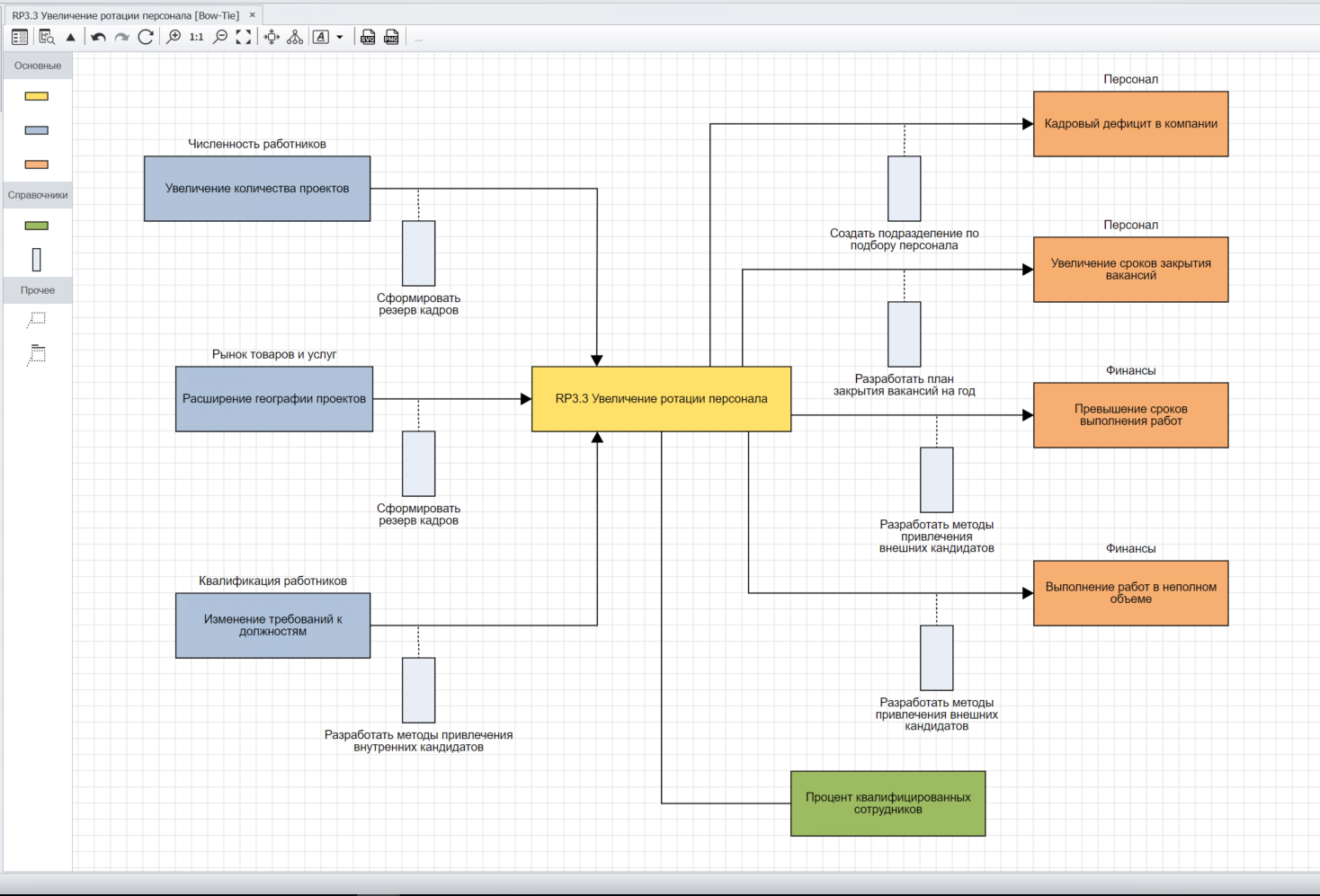Pick the yellow shape in the palette
This screenshot has width=1320, height=896.
coord(37,96)
